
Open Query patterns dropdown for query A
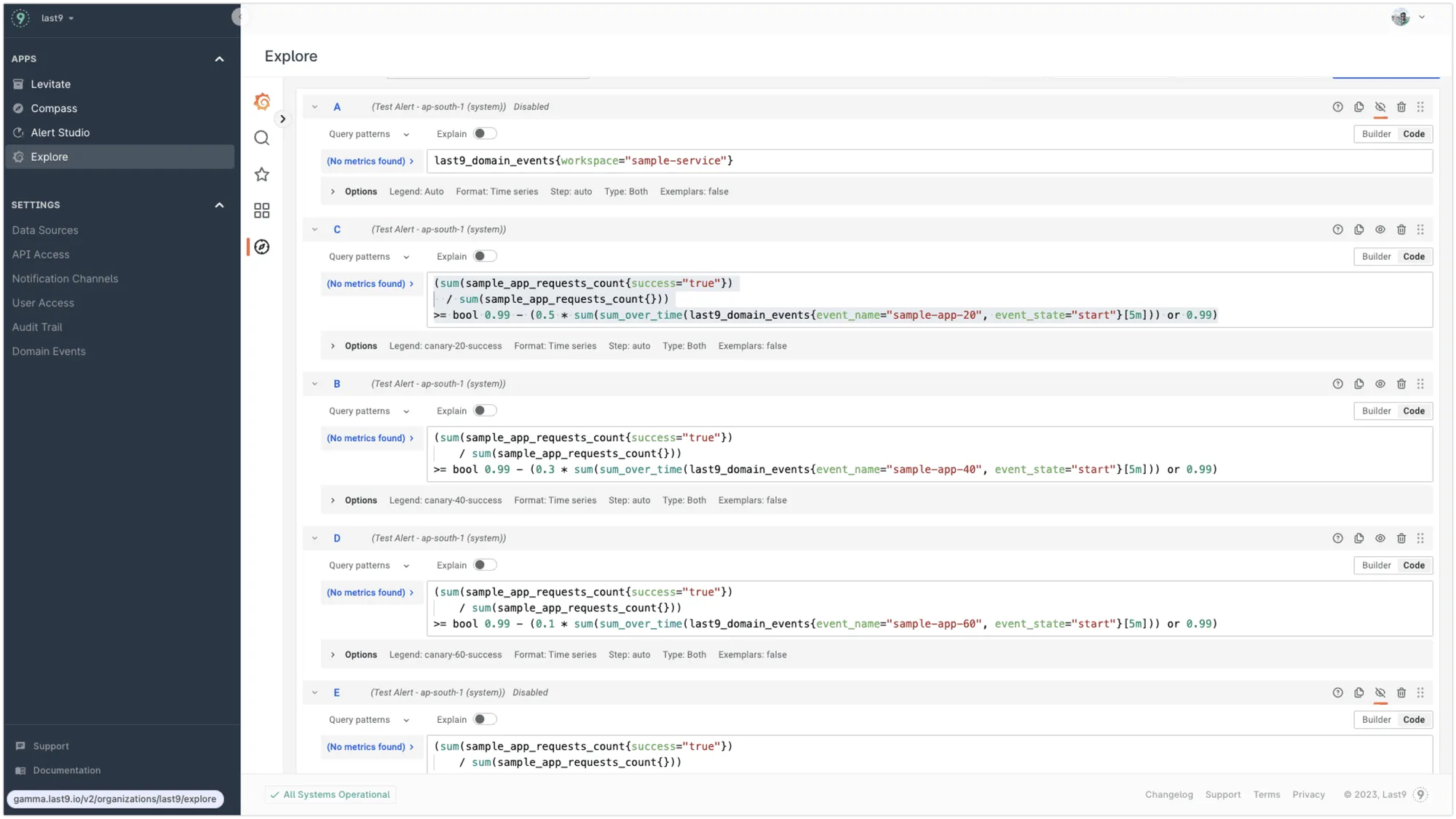pos(369,134)
